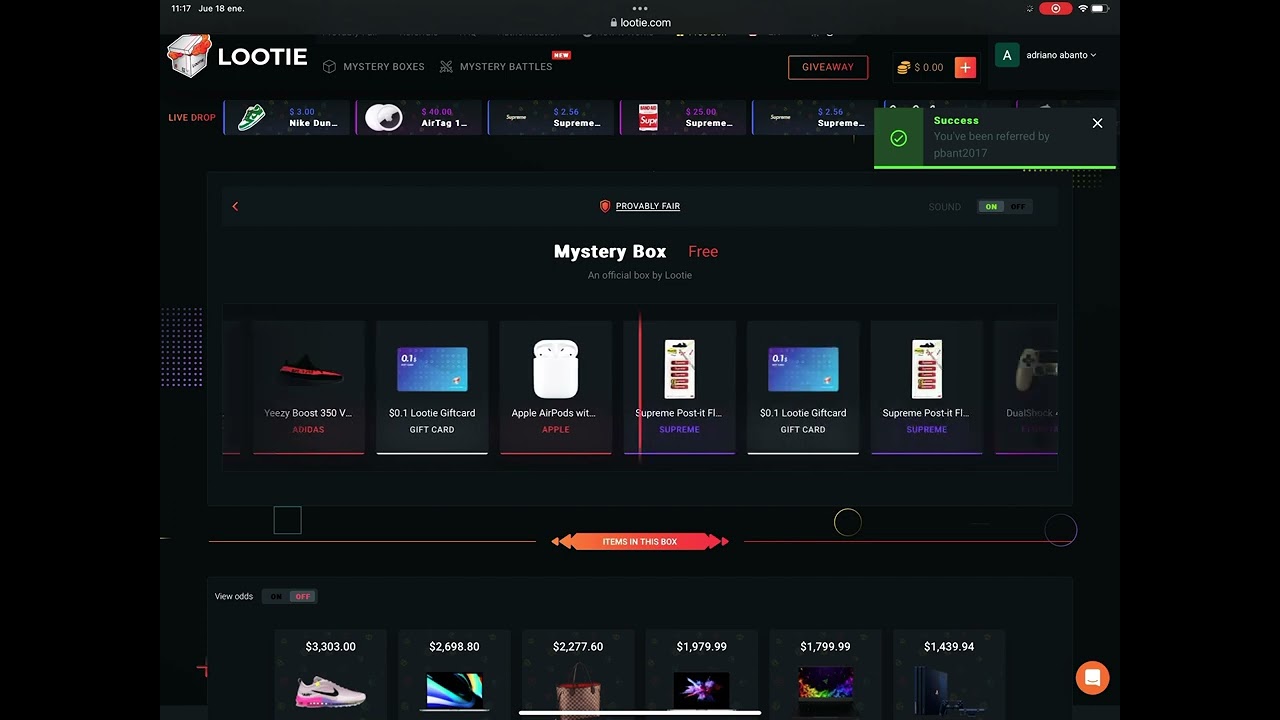Select the Apple AirPods card

tap(555, 388)
